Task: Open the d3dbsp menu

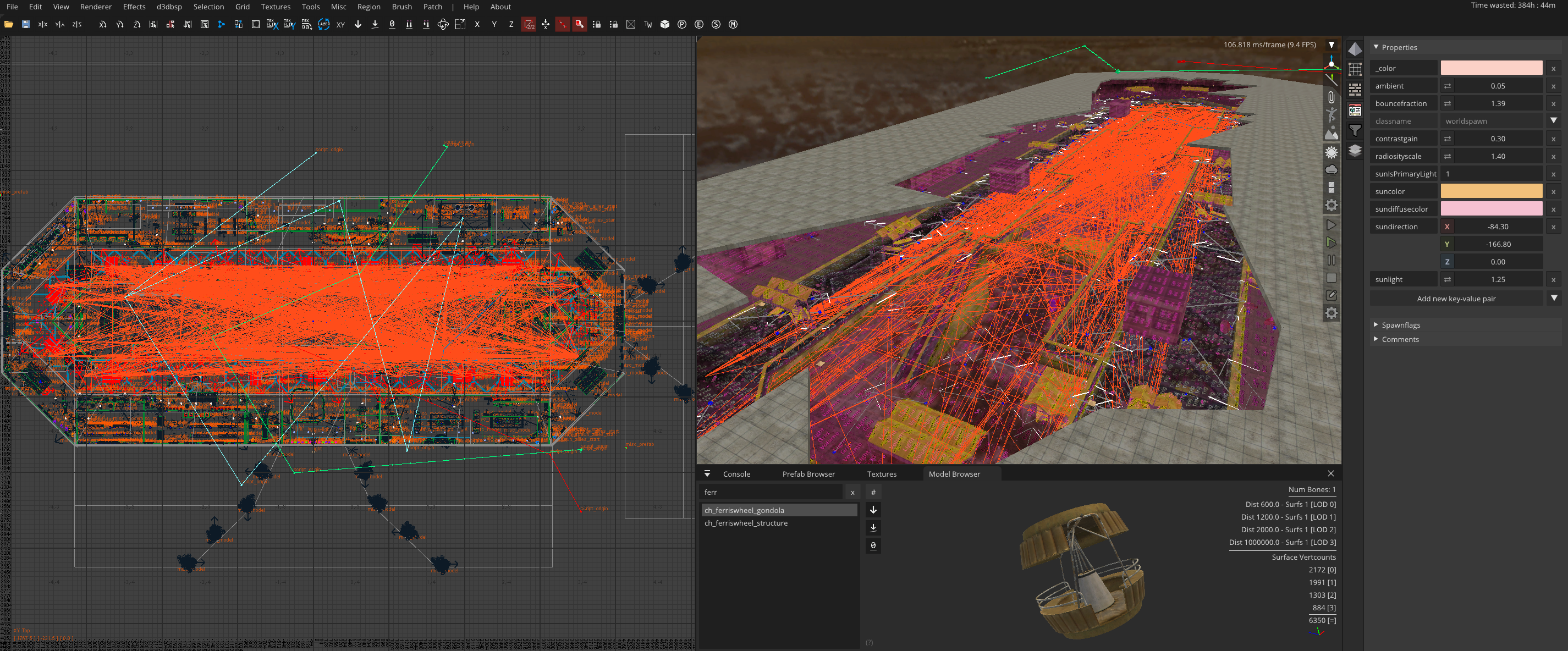Action: coord(169,7)
